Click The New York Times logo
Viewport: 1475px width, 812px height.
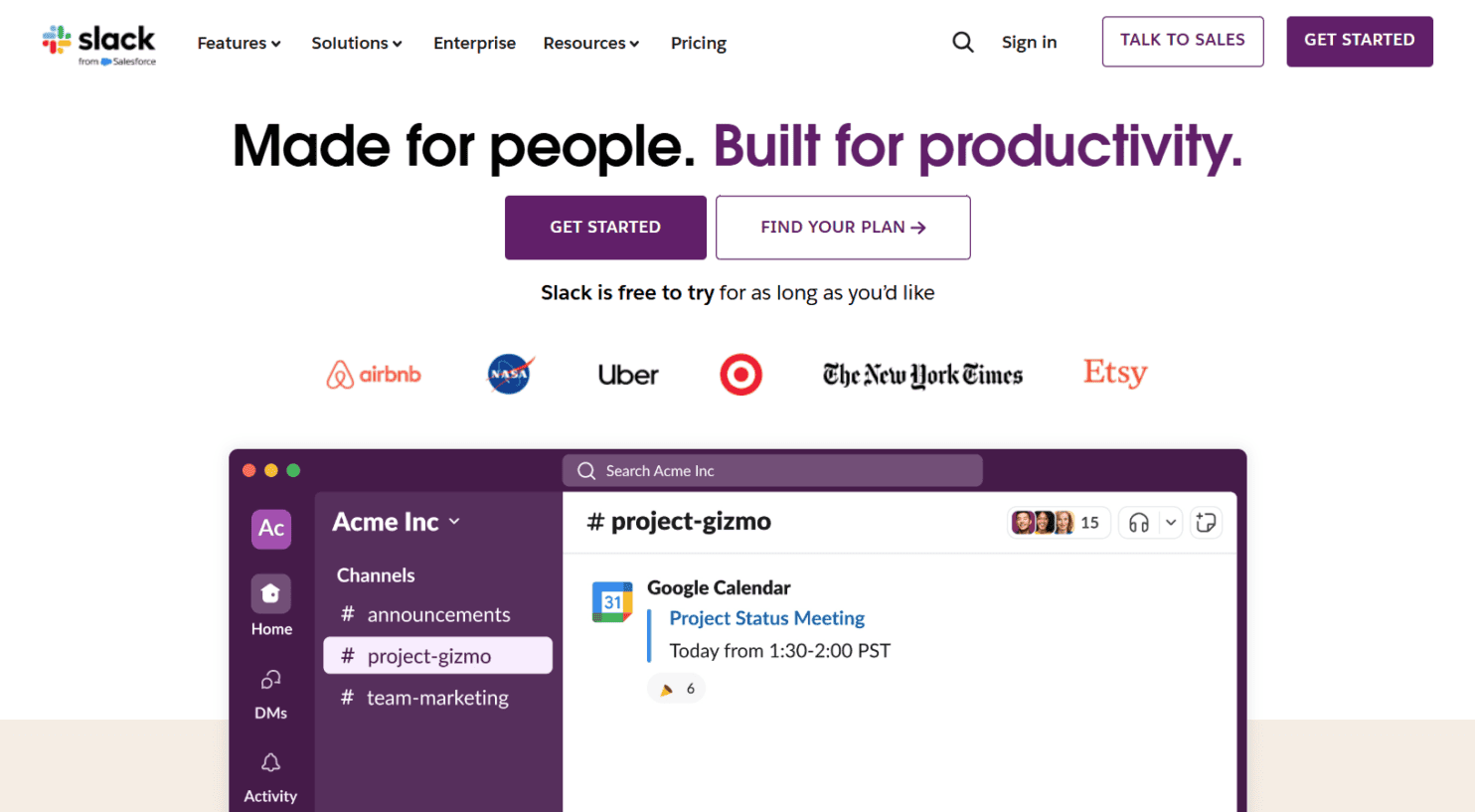(922, 375)
